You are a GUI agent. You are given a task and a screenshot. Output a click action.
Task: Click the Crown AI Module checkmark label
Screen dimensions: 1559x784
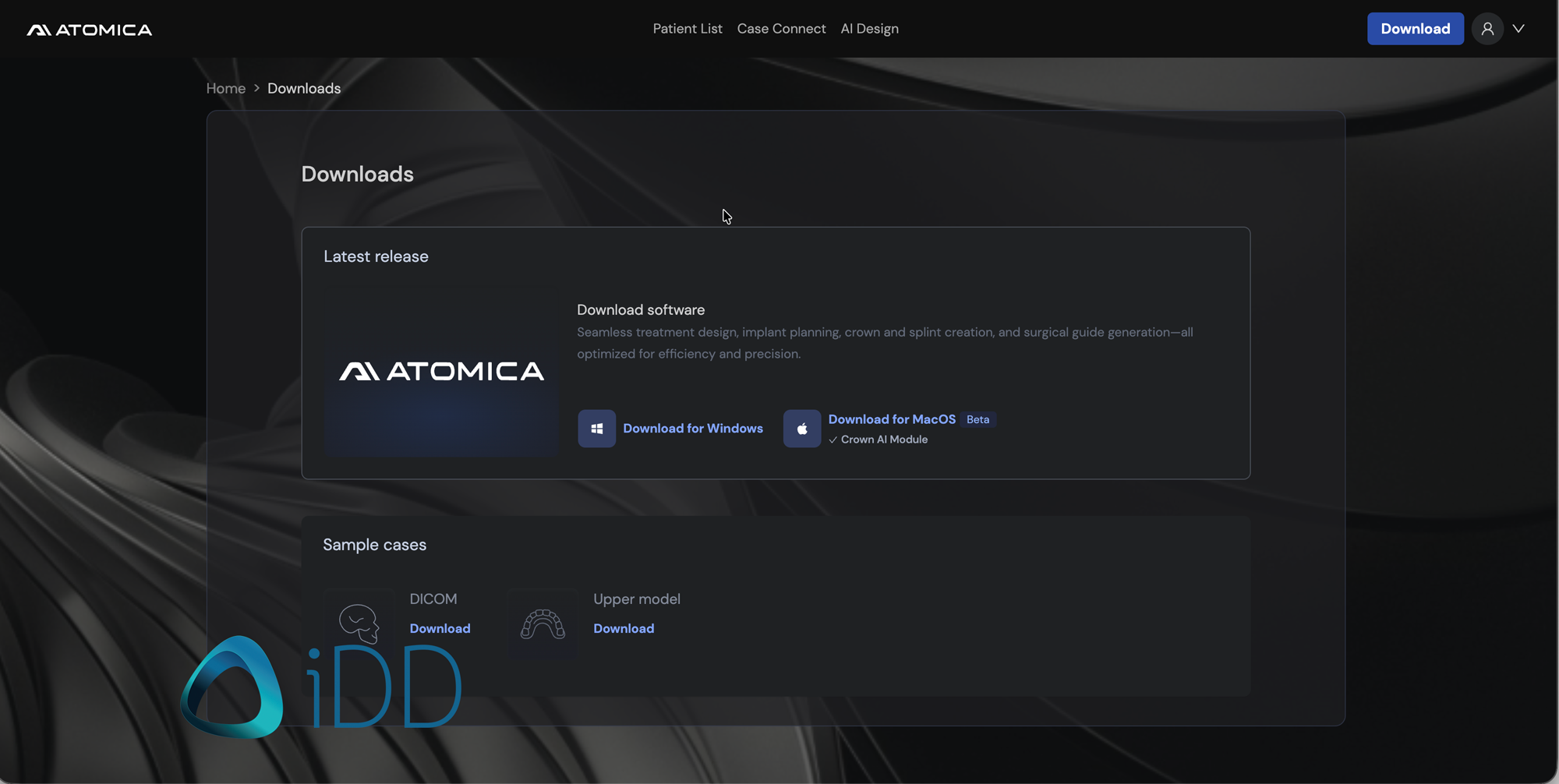tap(878, 440)
